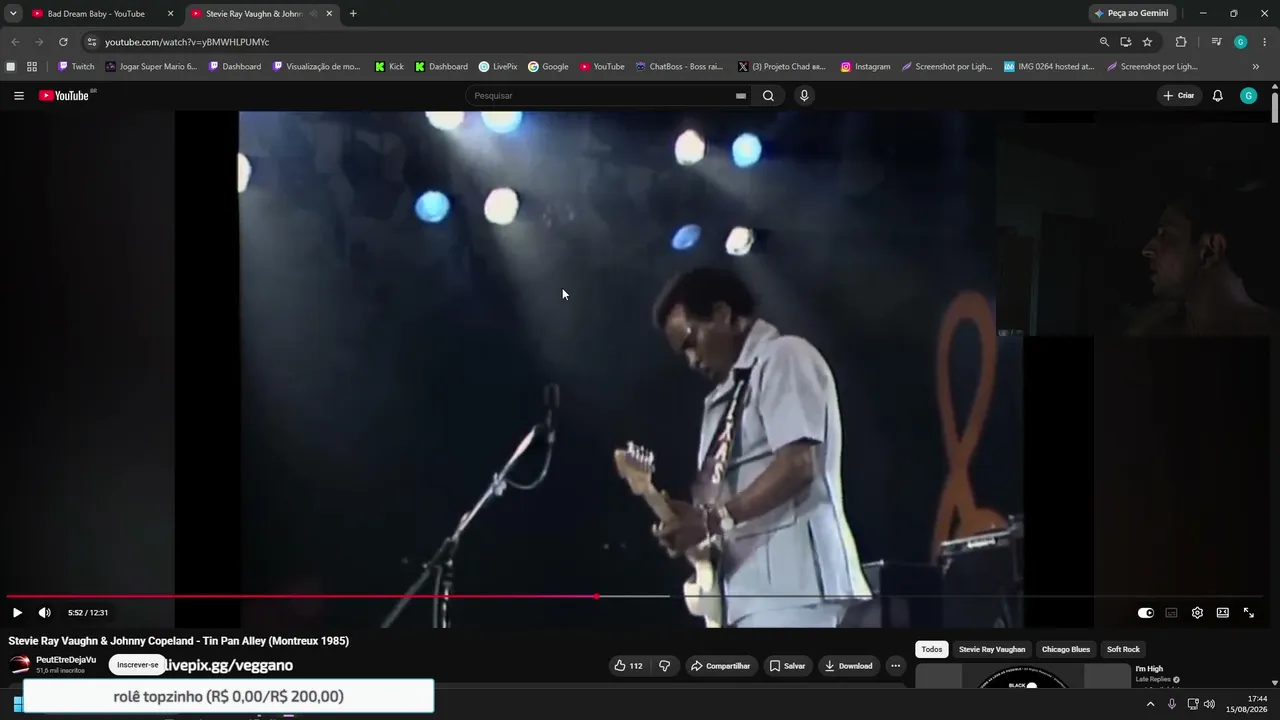Image resolution: width=1280 pixels, height=720 pixels.
Task: Open the browser extensions puzzle icon
Action: [x=1181, y=42]
